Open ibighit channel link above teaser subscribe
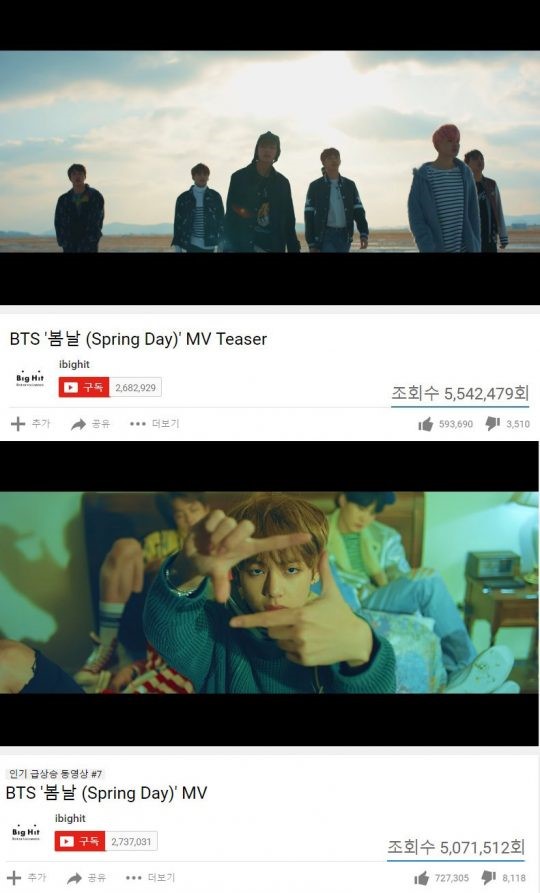 point(74,364)
